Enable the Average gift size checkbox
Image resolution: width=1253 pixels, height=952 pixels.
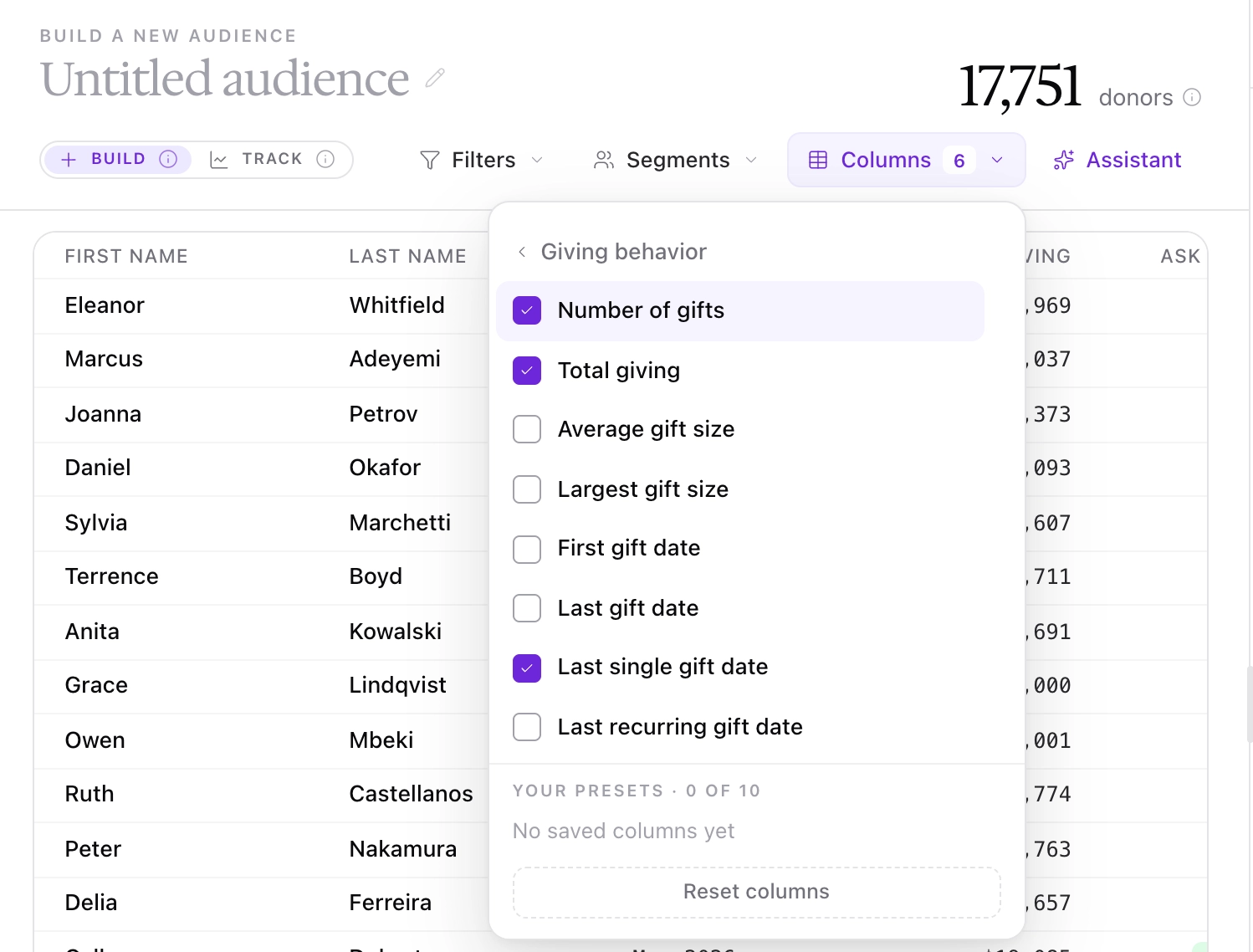527,429
